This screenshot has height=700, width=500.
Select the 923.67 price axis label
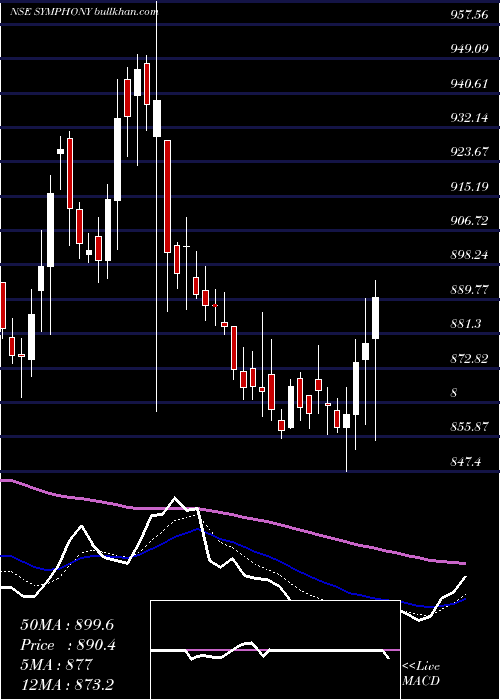pos(468,152)
